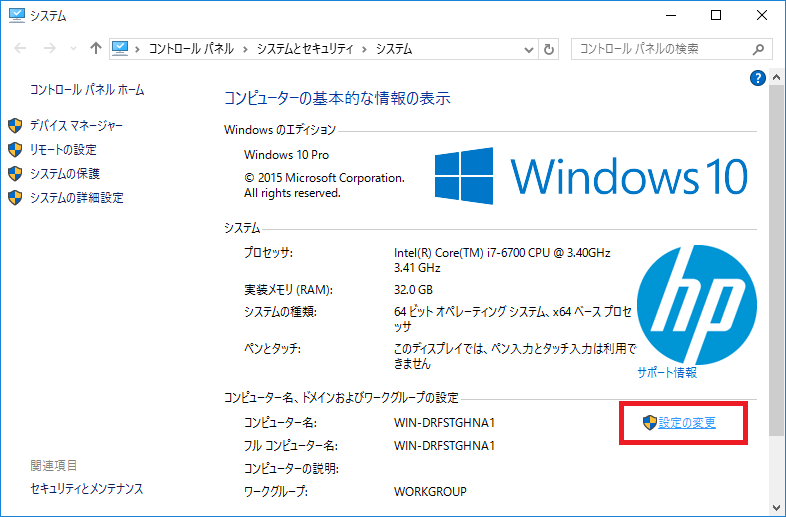786x517 pixels.
Task: Click the back arrow navigation button
Action: (x=18, y=48)
